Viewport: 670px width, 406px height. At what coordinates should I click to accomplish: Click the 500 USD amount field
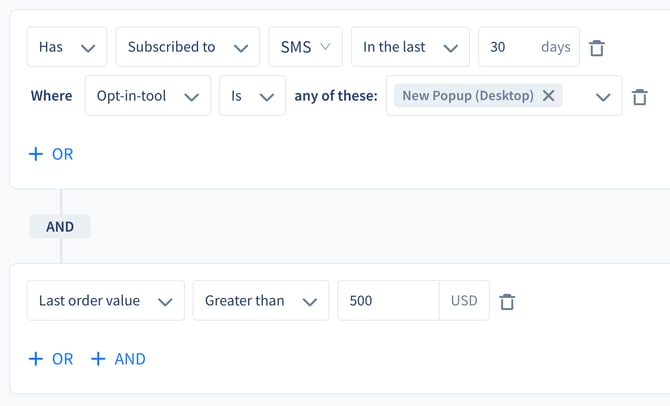(388, 300)
